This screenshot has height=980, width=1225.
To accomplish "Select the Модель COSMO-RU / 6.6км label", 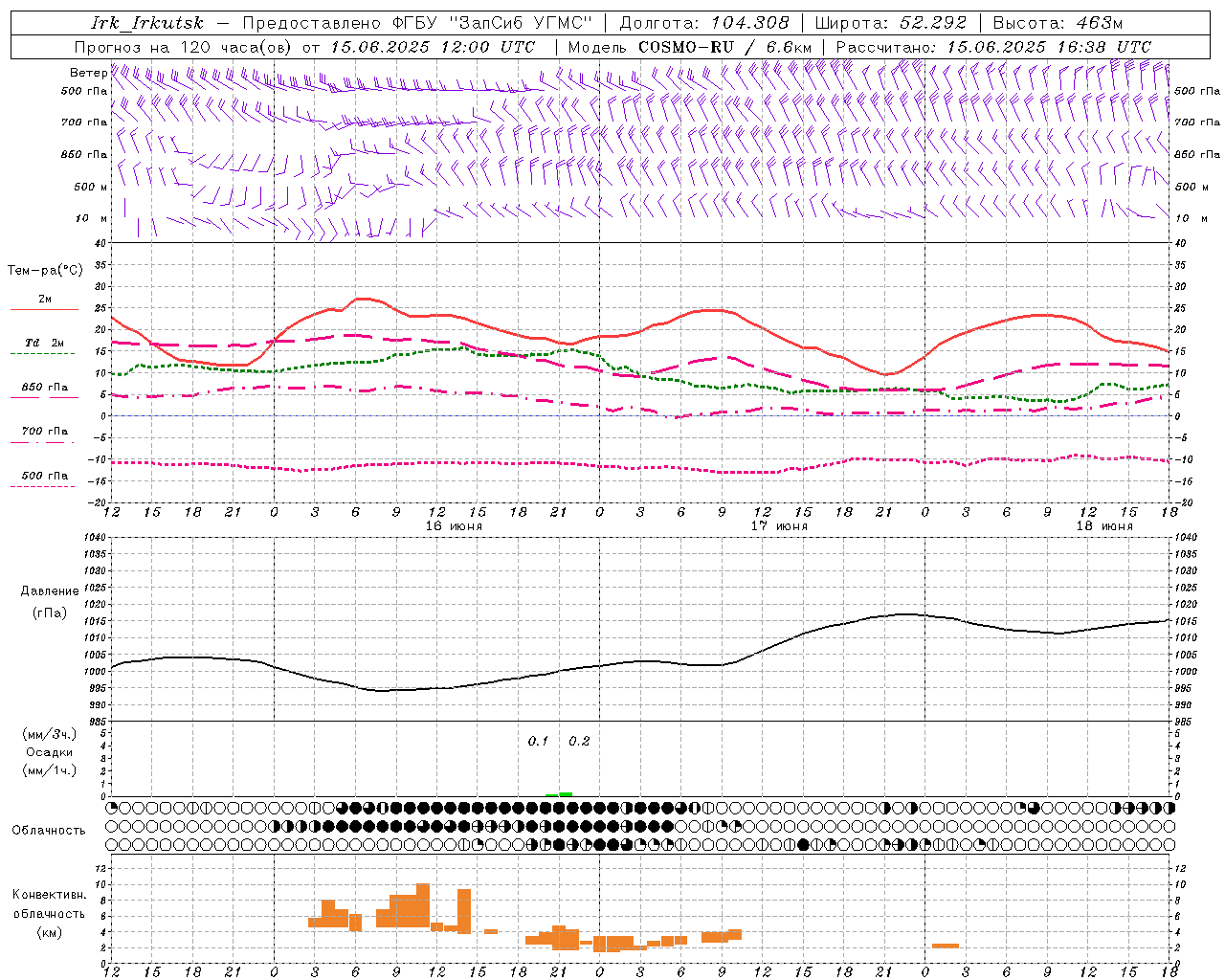I will [x=690, y=47].
